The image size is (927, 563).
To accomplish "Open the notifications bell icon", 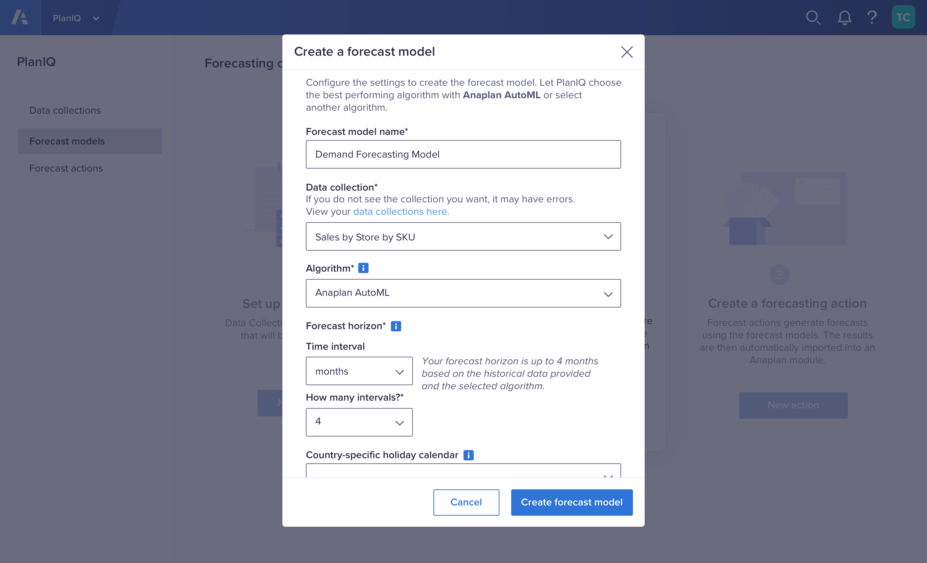I will click(x=844, y=17).
